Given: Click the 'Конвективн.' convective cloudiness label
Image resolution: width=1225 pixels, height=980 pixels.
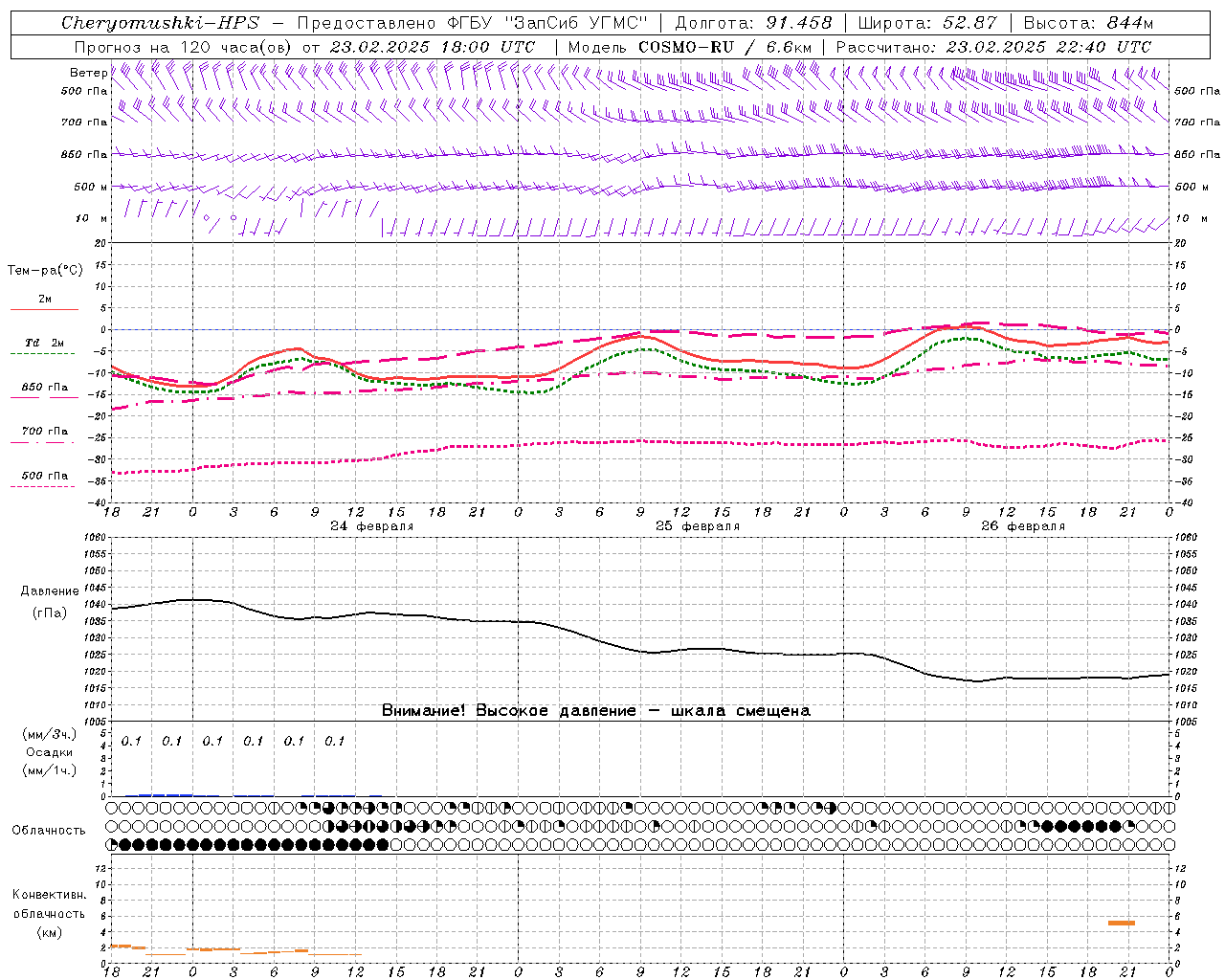Looking at the screenshot, I should click(49, 895).
